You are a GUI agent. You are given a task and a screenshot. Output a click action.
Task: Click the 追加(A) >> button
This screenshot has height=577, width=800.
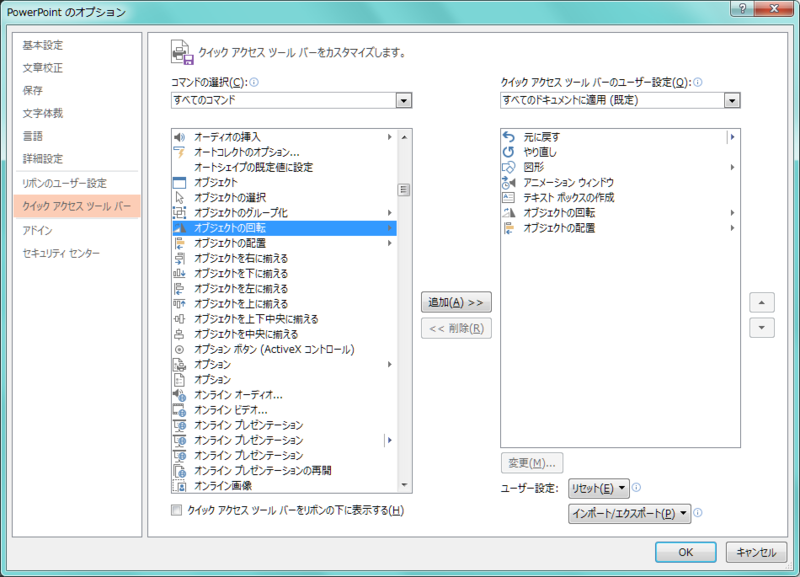point(456,303)
